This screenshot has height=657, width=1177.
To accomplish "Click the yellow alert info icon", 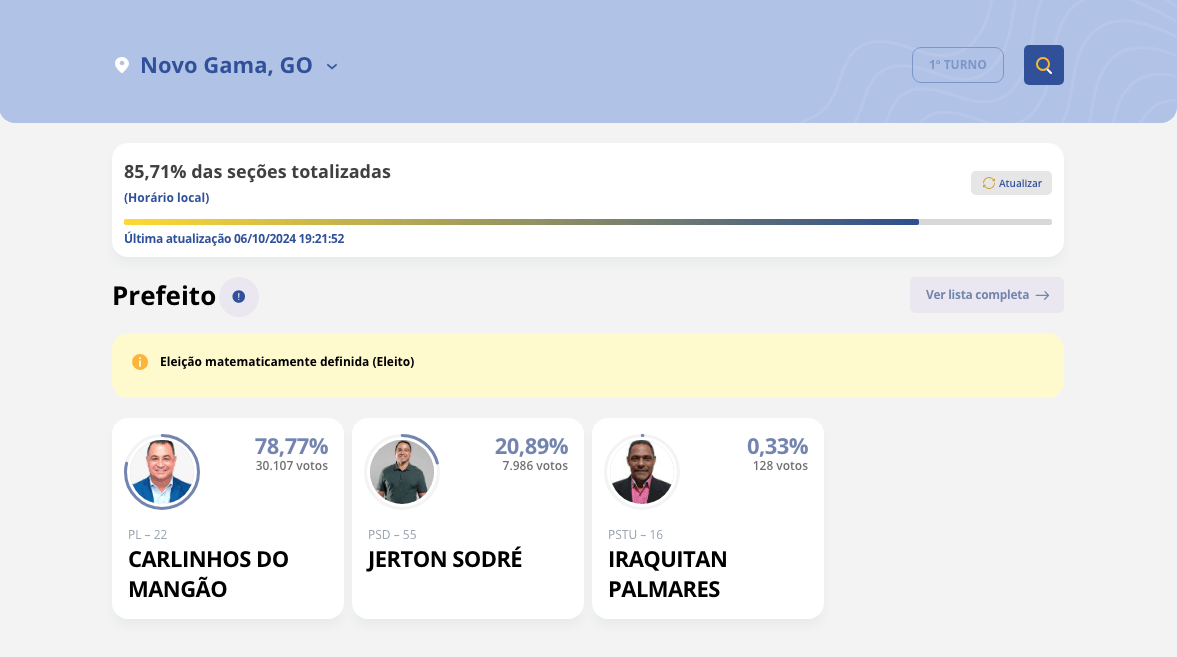I will [x=140, y=362].
